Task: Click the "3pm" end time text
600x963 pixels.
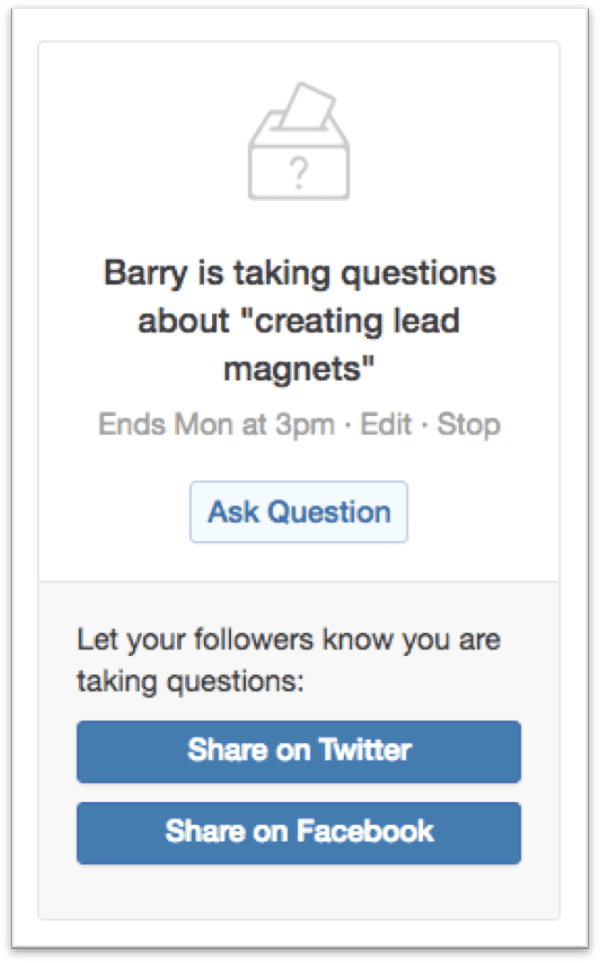Action: (x=305, y=426)
